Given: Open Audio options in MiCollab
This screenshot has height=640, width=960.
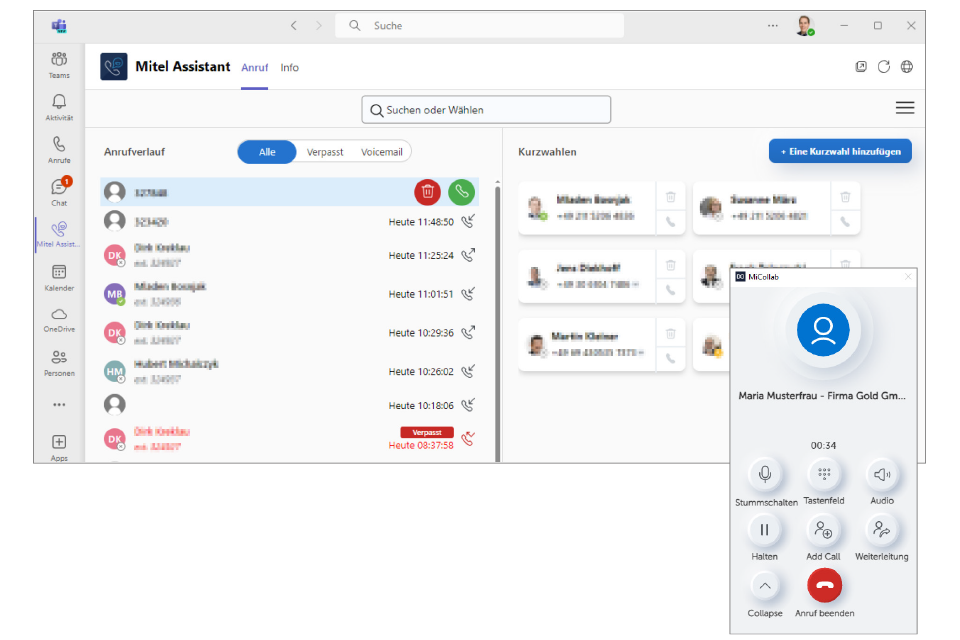Looking at the screenshot, I should 882,474.
